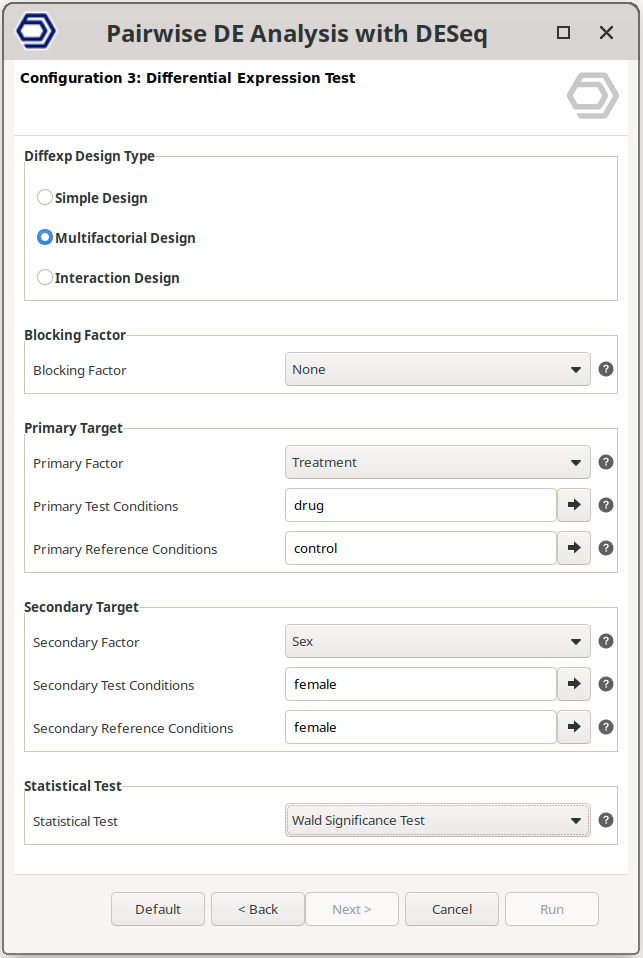Open the Blocking Factor dropdown
The image size is (643, 958).
click(x=437, y=369)
